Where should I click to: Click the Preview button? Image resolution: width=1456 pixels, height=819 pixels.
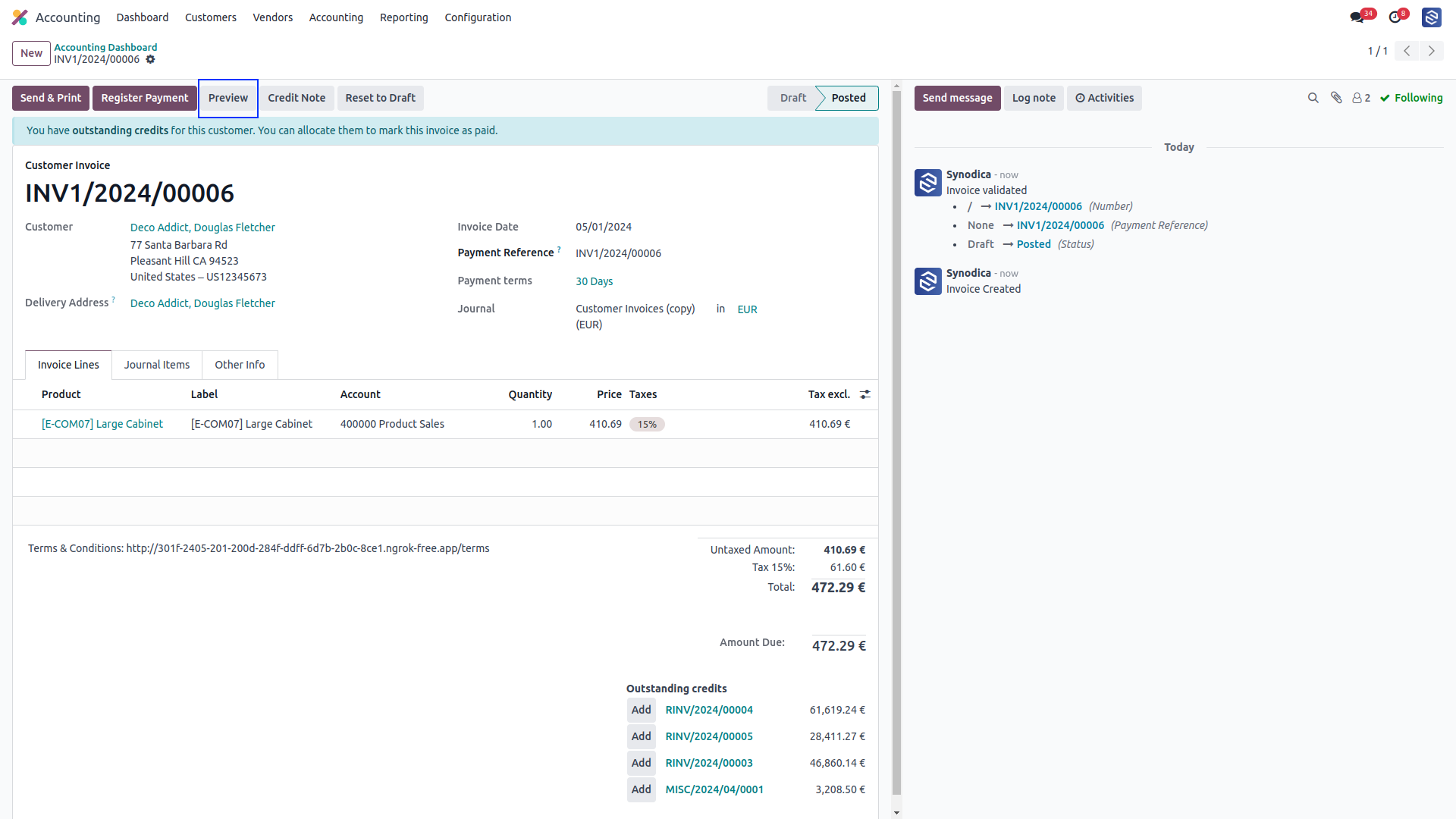tap(228, 98)
